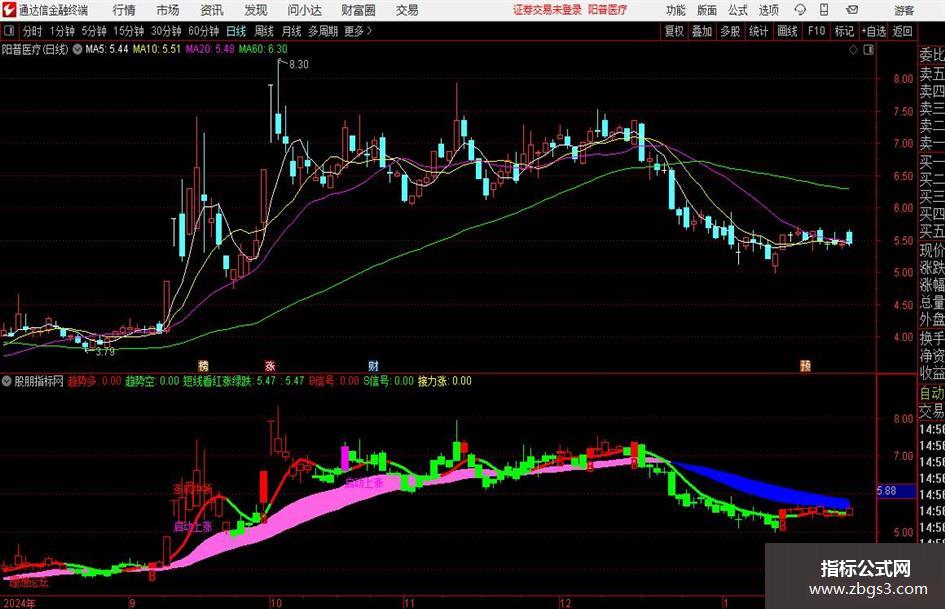Click the 接力涨 indicator label
Image resolution: width=945 pixels, height=609 pixels.
pos(433,381)
